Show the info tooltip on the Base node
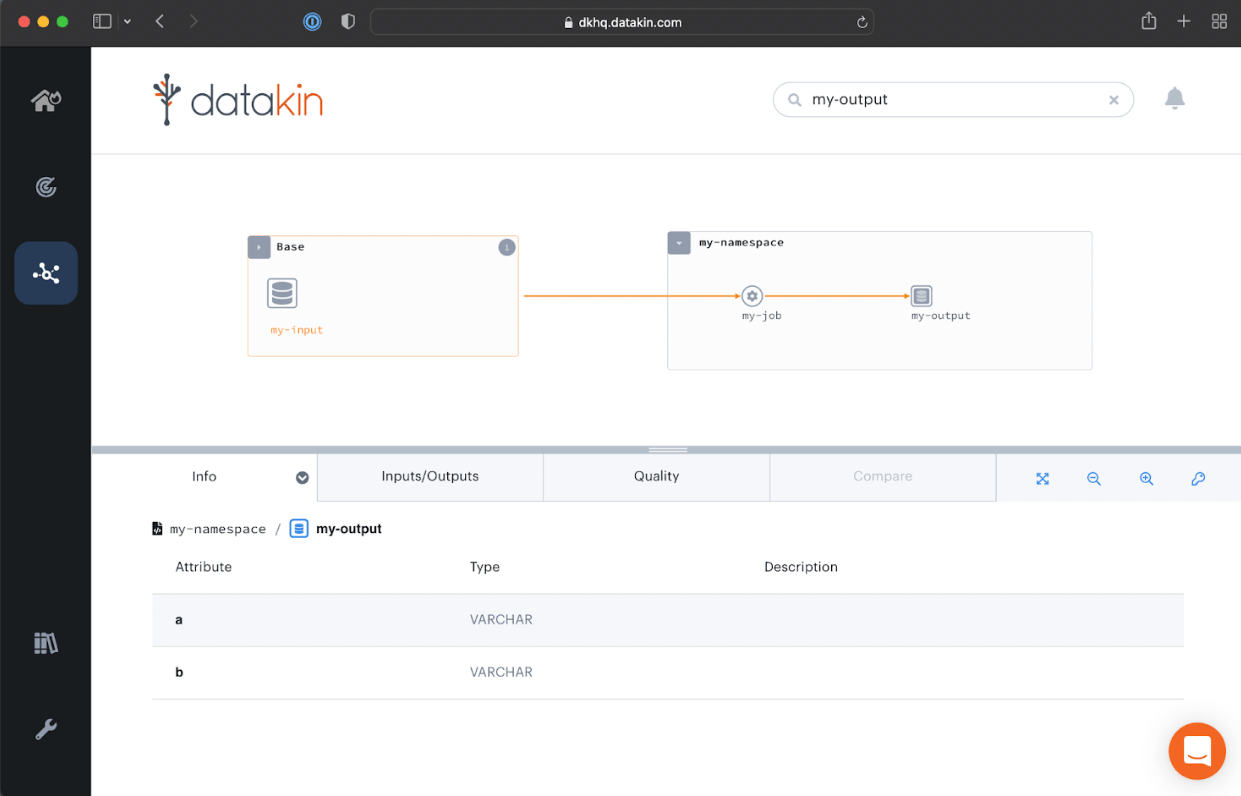The width and height of the screenshot is (1241, 796). 507,247
